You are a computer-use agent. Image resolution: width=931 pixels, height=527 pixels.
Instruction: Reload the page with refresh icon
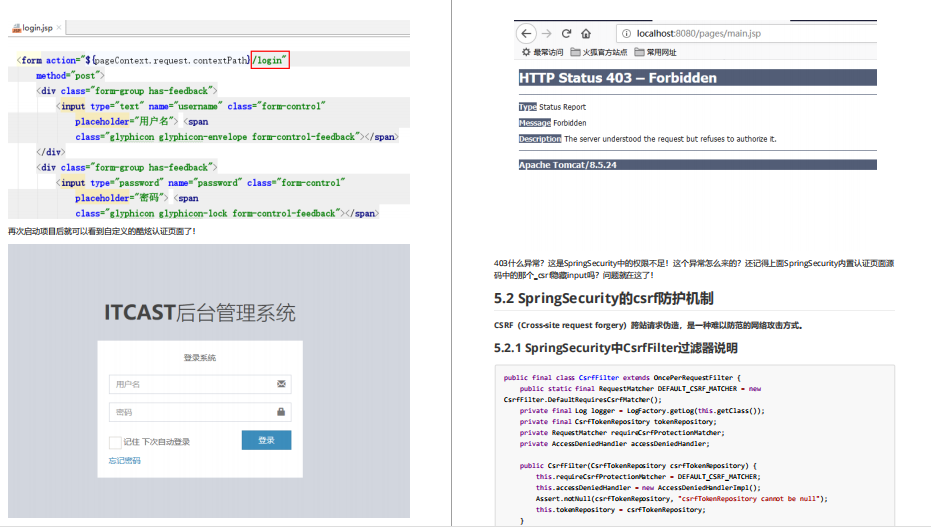point(566,33)
